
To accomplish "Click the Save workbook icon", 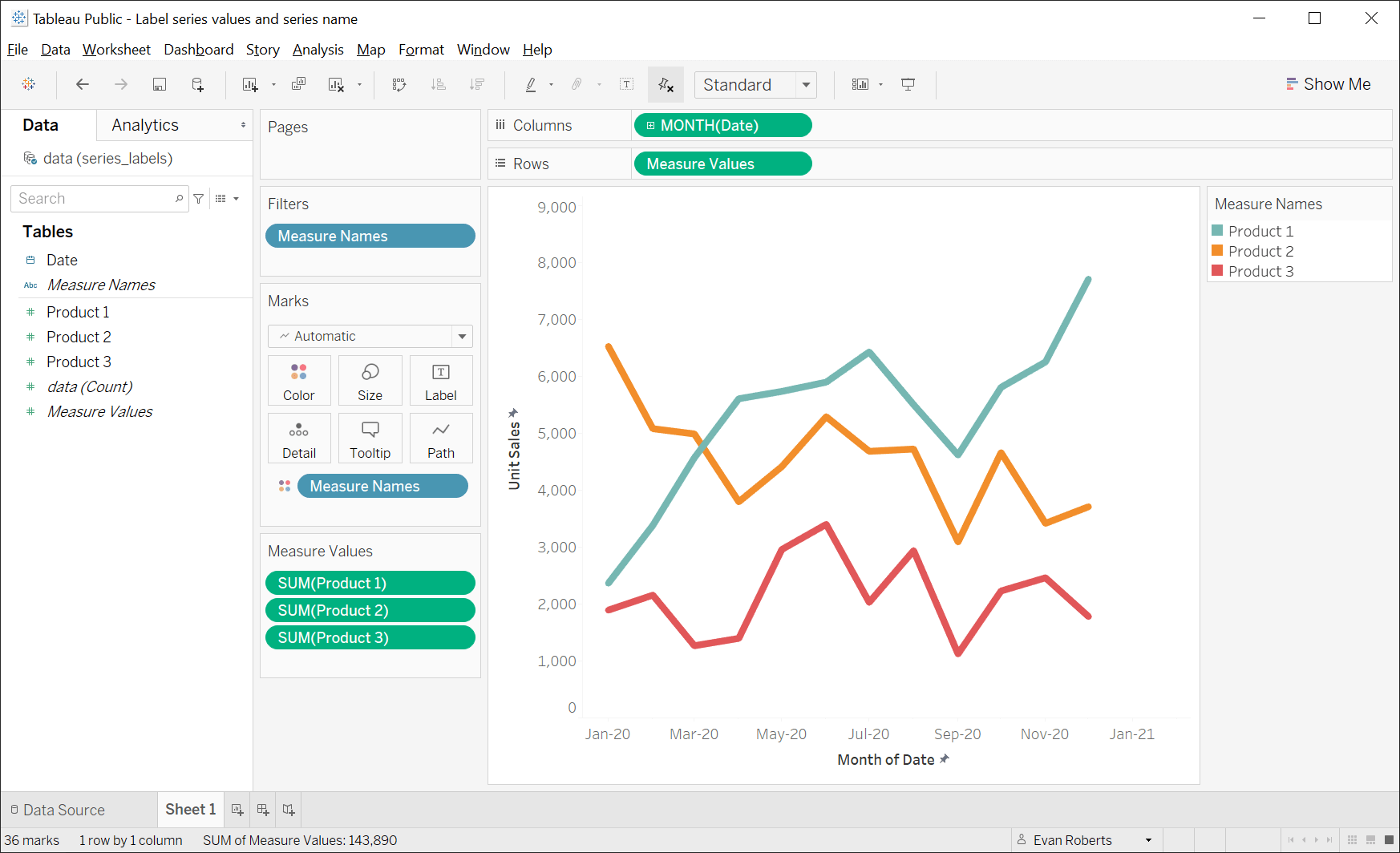I will click(160, 84).
